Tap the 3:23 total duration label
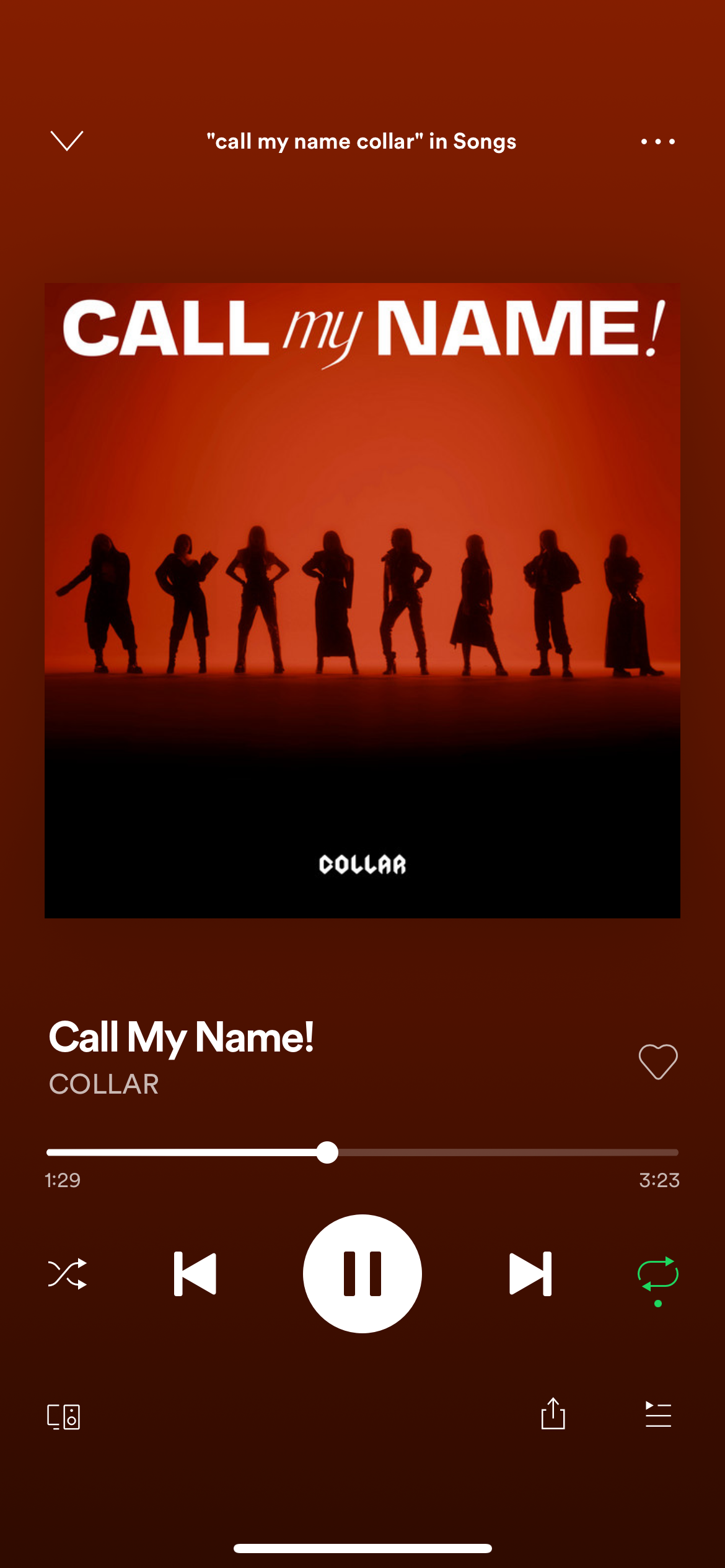Image resolution: width=725 pixels, height=1568 pixels. pyautogui.click(x=659, y=1180)
